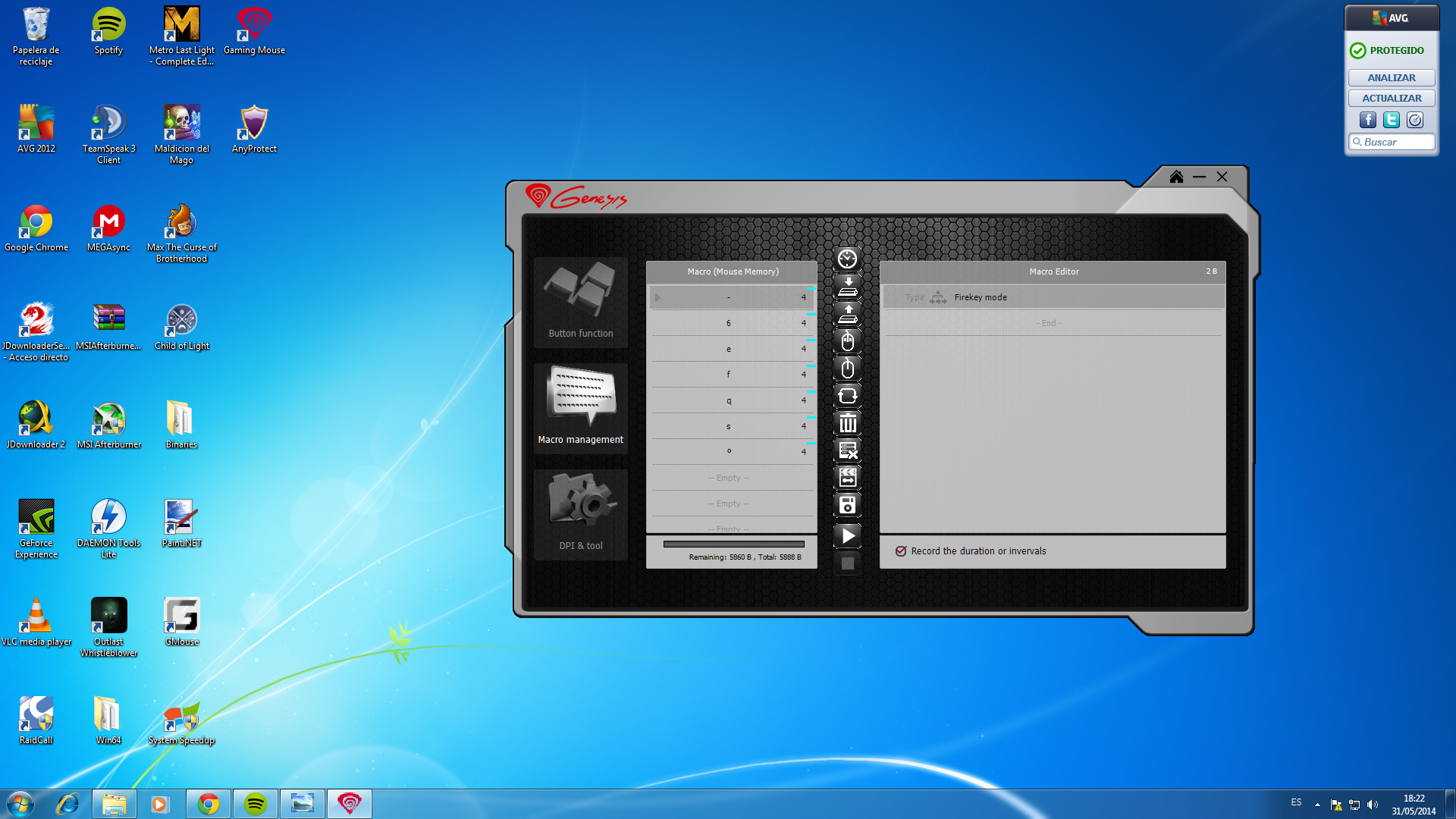Click the loop repeat icon
The width and height of the screenshot is (1456, 819).
point(847,396)
